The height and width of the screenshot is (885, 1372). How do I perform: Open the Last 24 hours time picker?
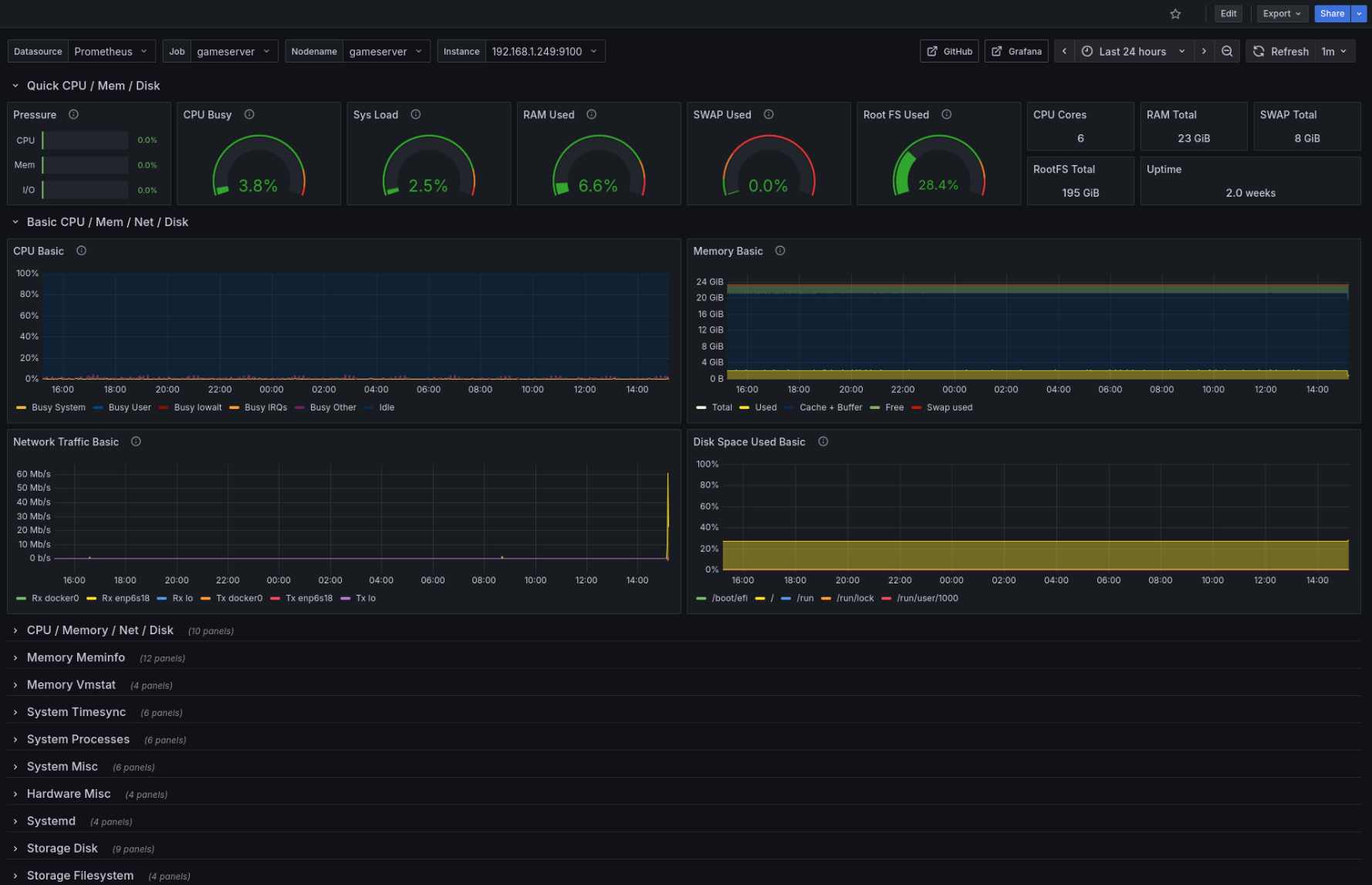[1133, 51]
